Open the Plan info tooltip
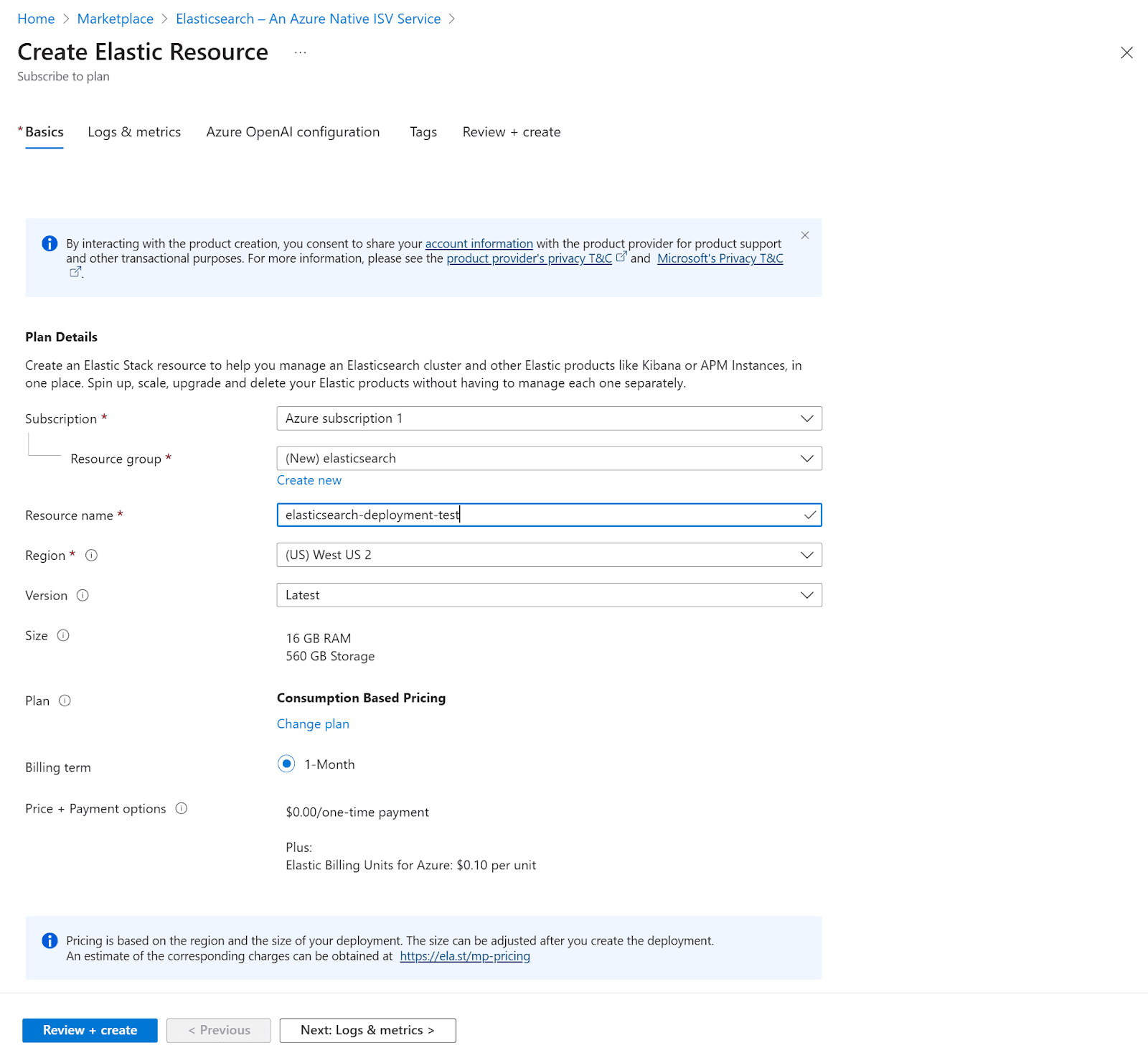Image resolution: width=1148 pixels, height=1058 pixels. click(x=65, y=701)
